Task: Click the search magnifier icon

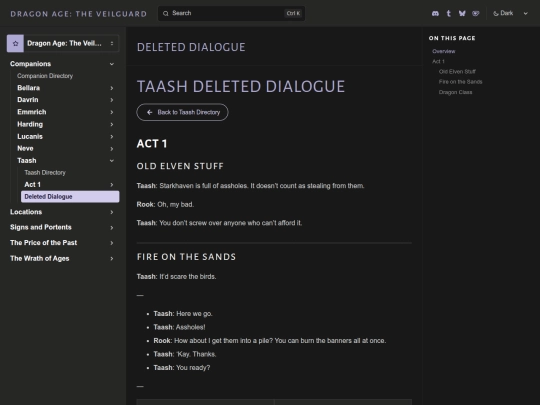Action: pos(166,13)
